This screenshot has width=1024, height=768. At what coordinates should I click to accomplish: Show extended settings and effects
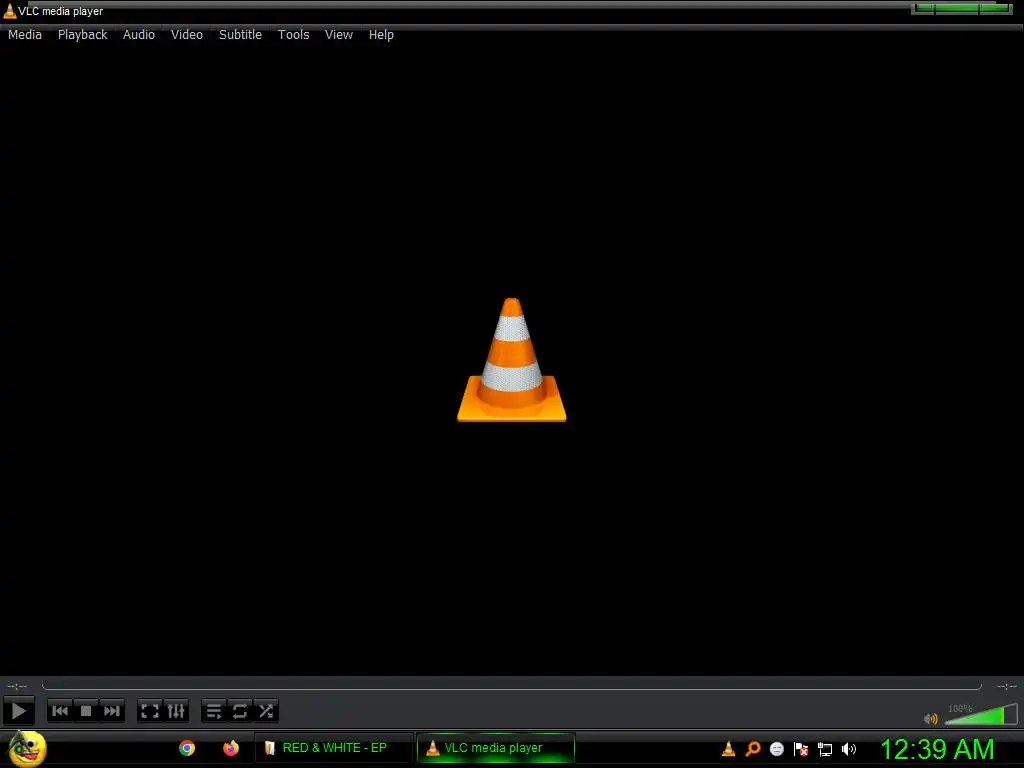[176, 711]
